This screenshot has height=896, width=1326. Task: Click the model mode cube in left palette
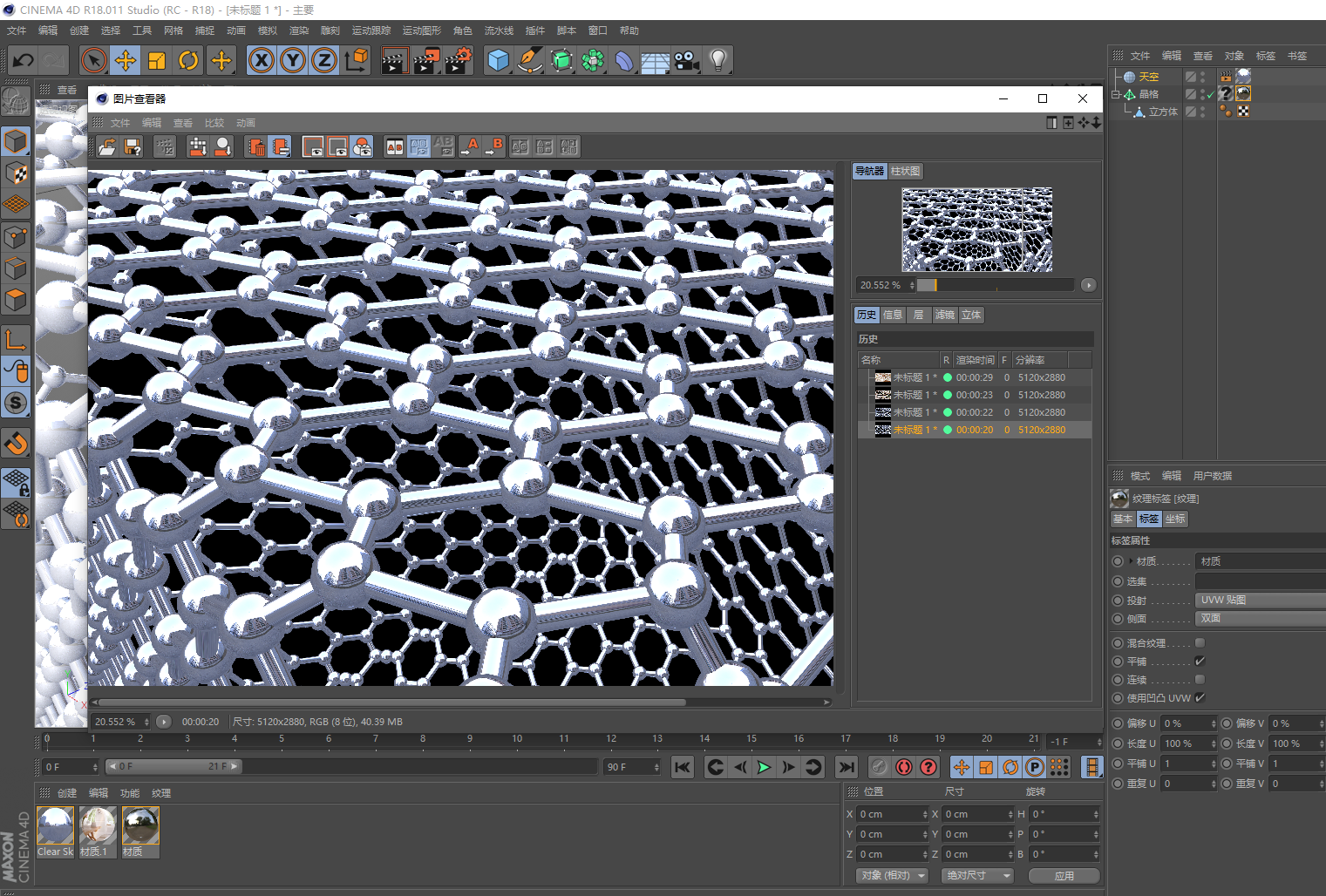pos(16,141)
